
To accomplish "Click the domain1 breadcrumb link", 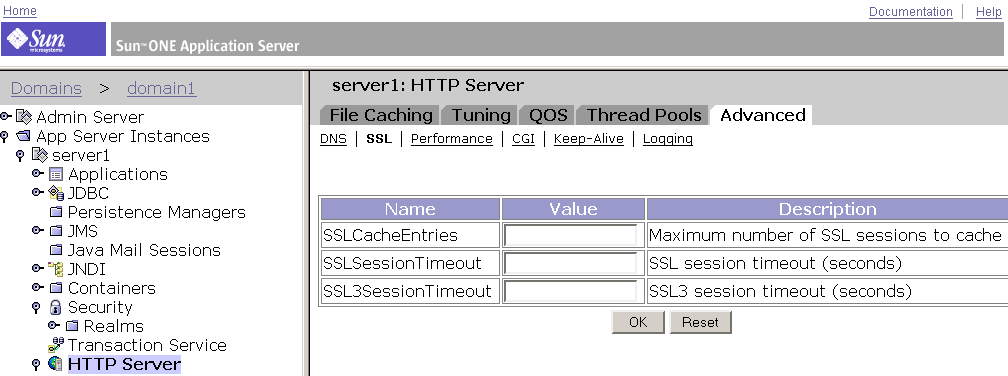I will tap(161, 89).
